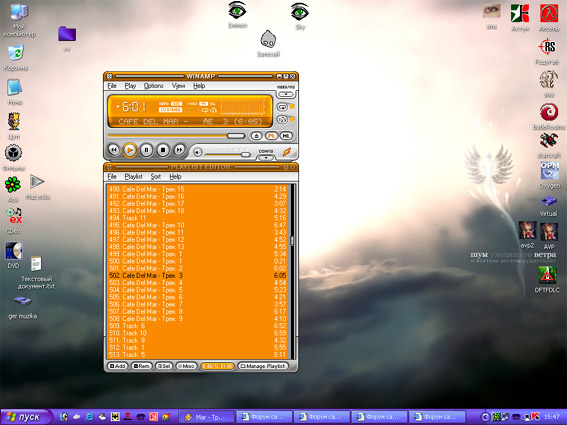Select playlist row 490 Cafe Del Mar Трек 15
This screenshot has height=425, width=567.
point(197,189)
